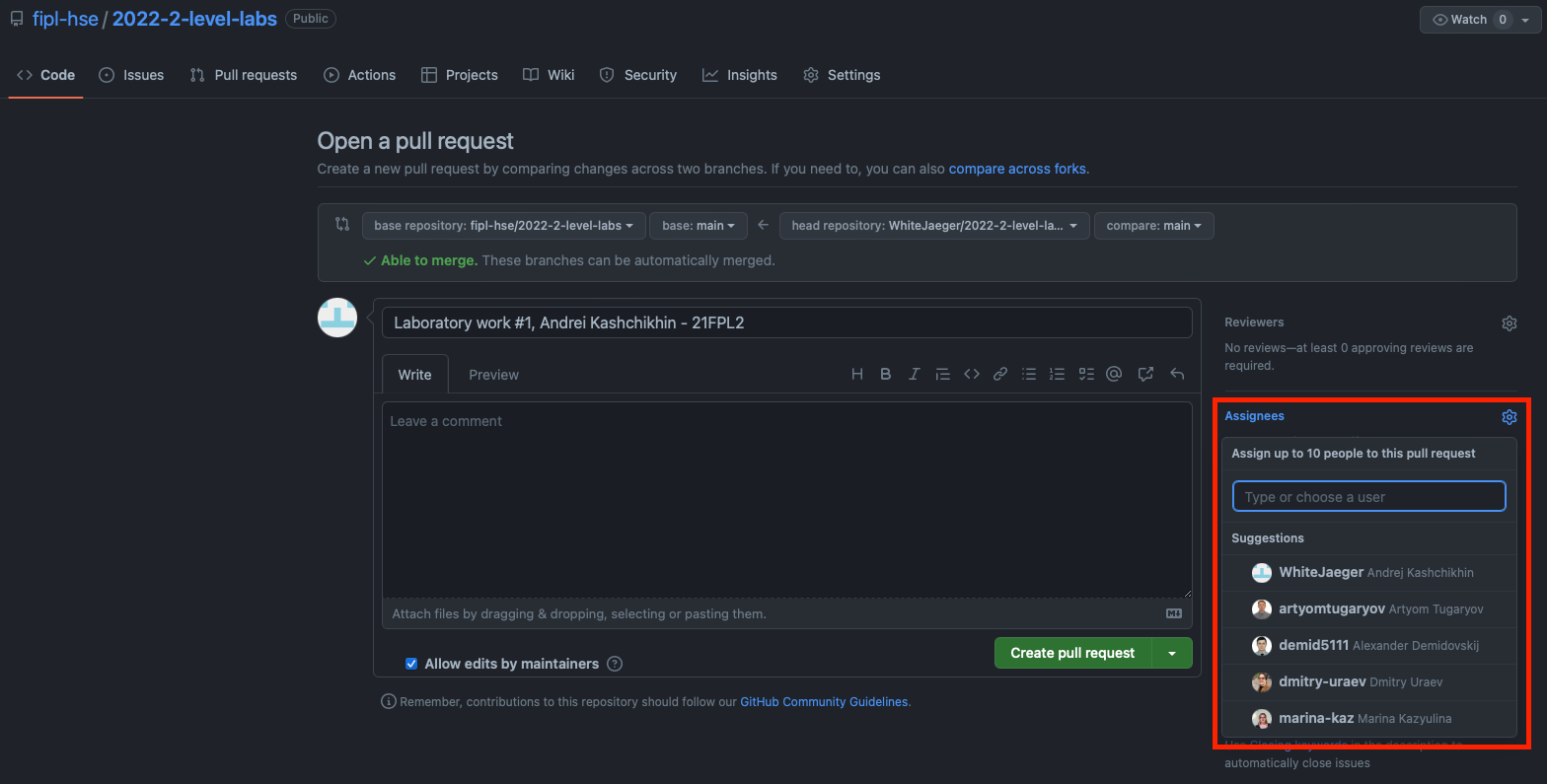The height and width of the screenshot is (784, 1547).
Task: Open the Projects tab
Action: coord(460,75)
